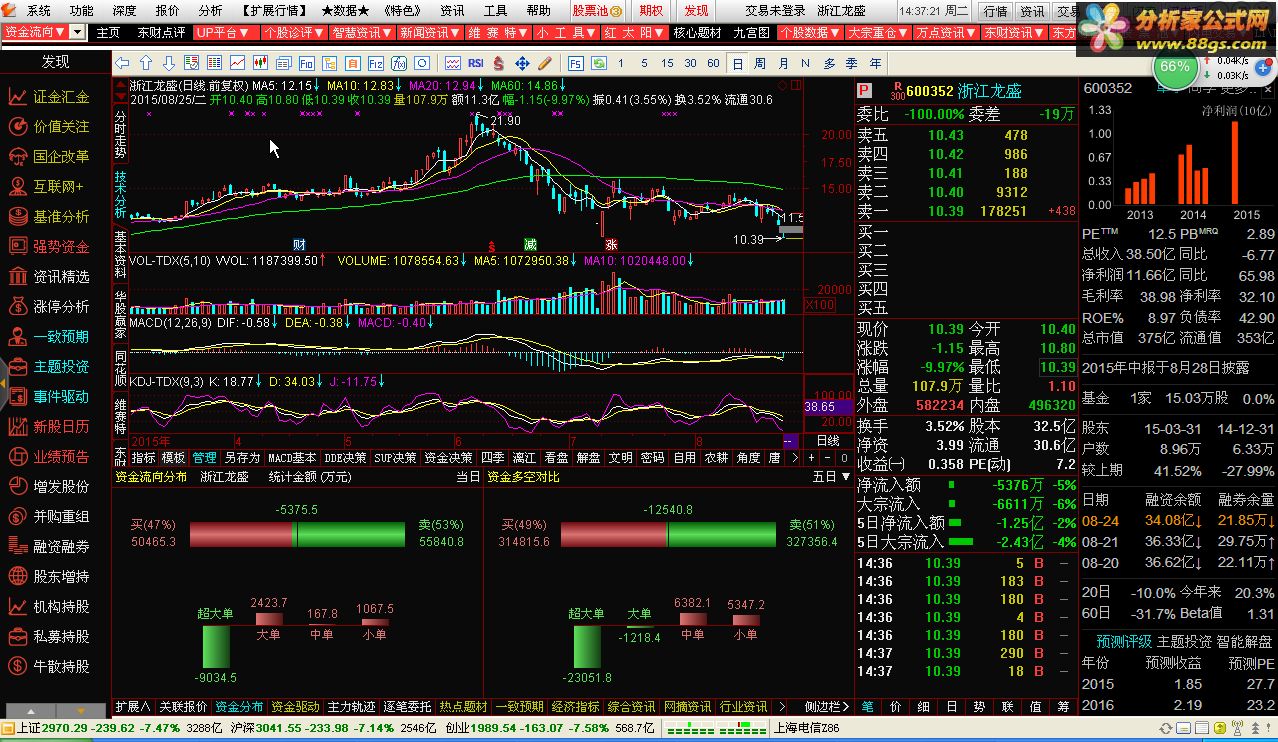Click the f(x) formula toolbar icon
Screen dimensions: 1278x742
point(399,63)
